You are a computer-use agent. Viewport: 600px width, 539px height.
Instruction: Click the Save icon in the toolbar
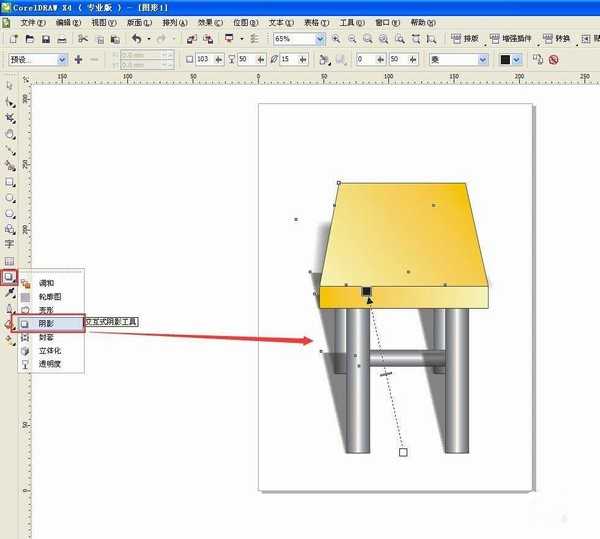click(46, 39)
